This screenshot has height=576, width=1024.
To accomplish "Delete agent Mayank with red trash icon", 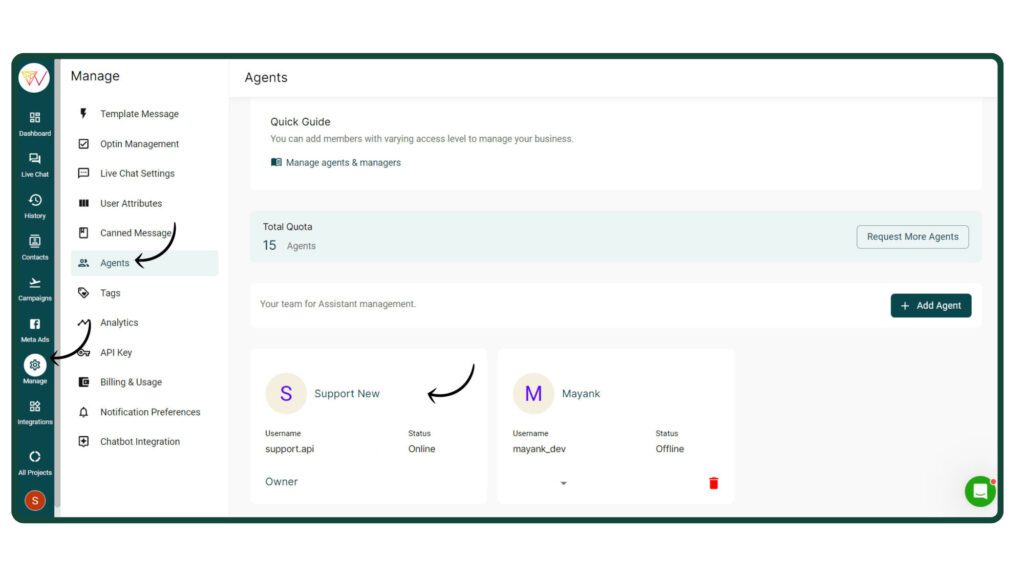I will [713, 483].
